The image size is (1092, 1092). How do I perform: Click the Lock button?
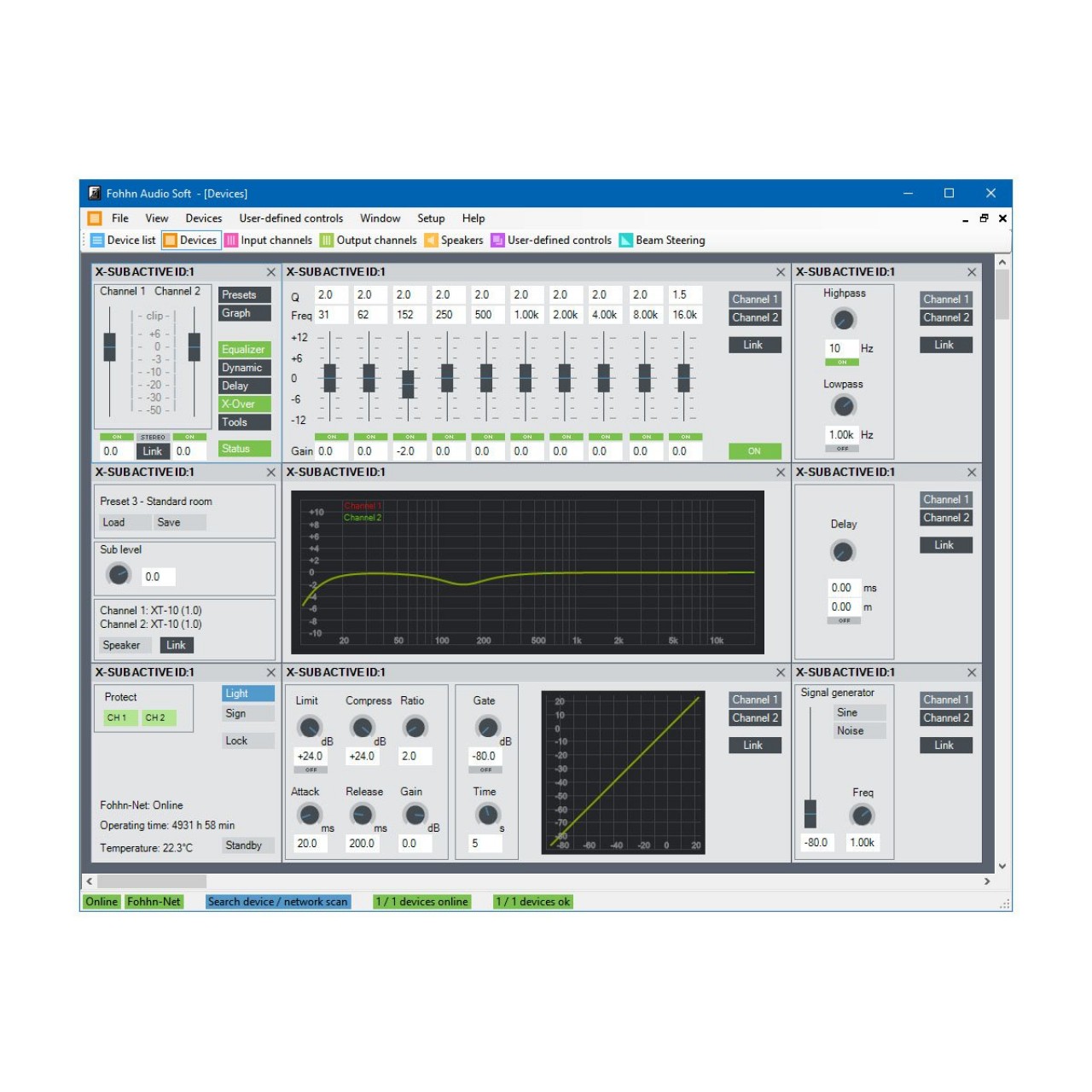[248, 741]
